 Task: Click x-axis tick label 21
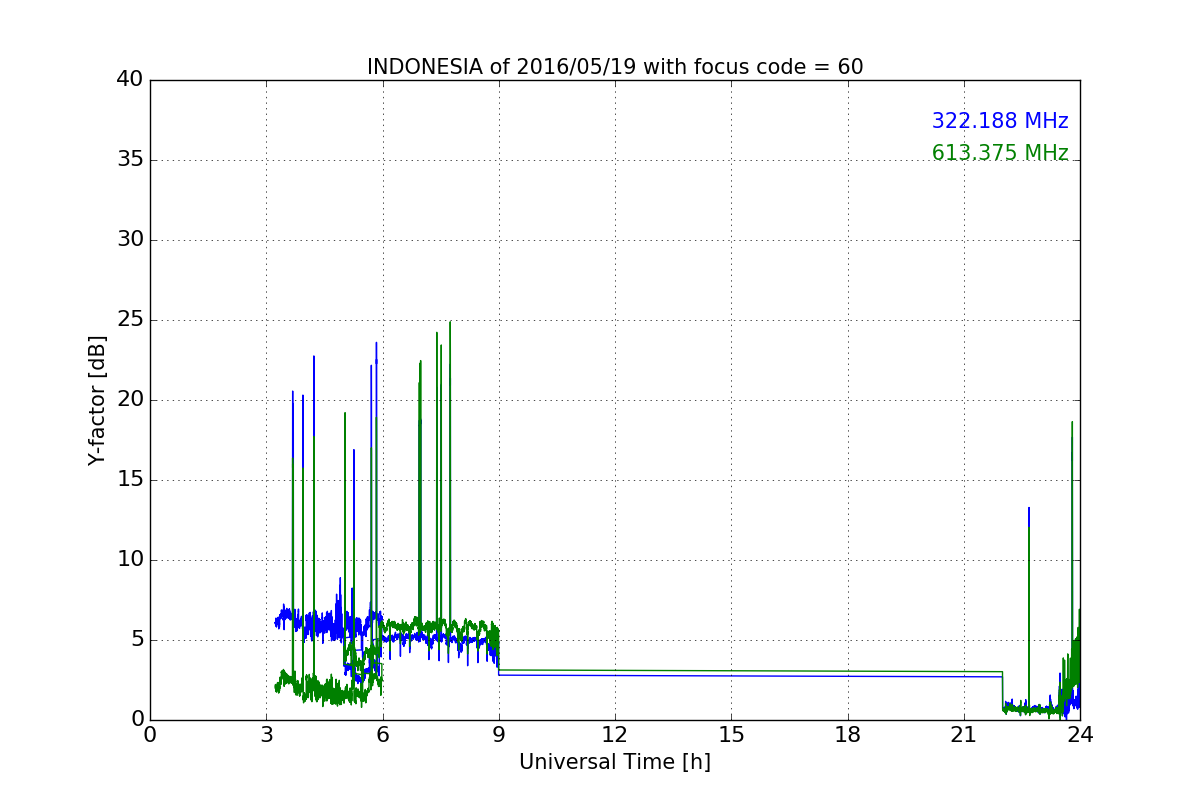[x=964, y=734]
